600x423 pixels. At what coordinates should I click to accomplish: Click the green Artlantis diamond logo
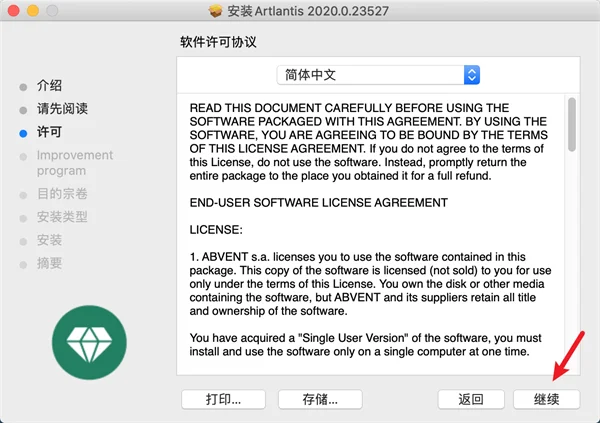coord(89,342)
